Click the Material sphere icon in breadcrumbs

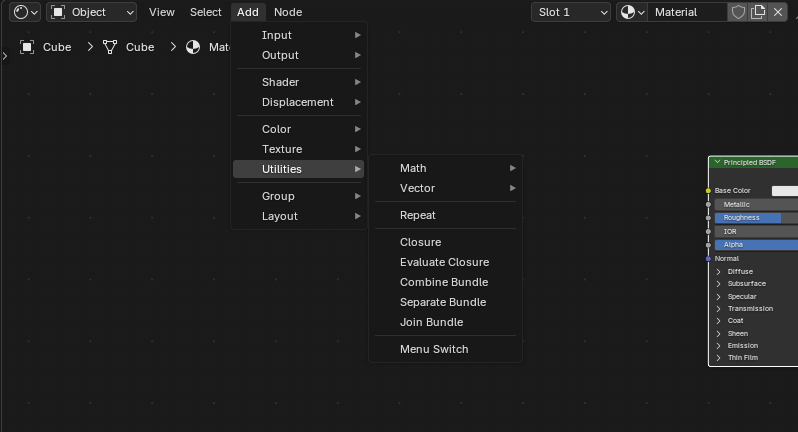193,47
